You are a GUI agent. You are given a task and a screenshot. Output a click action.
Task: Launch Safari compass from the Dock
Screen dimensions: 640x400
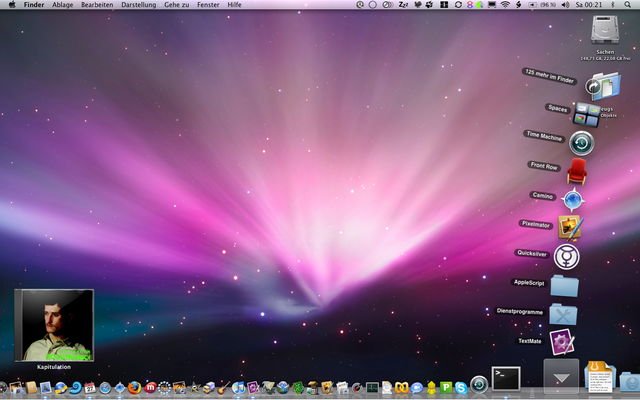tap(105, 388)
